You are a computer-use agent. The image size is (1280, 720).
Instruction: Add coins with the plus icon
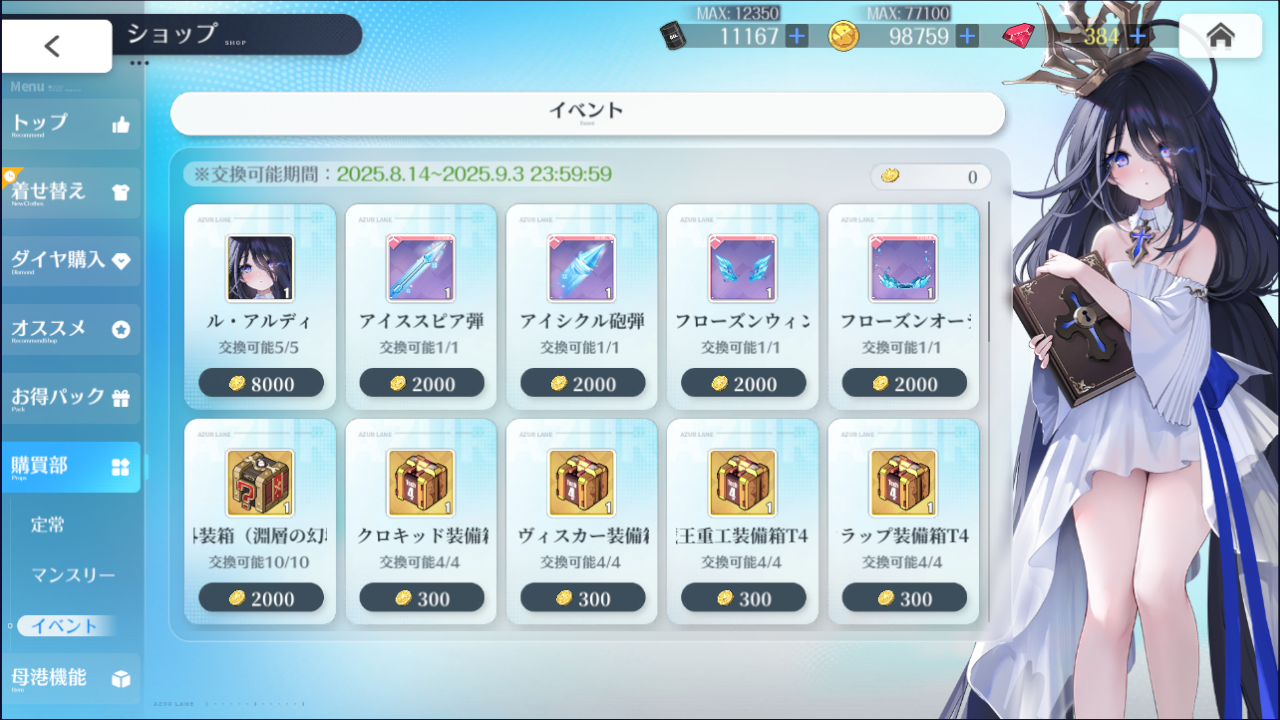[x=967, y=36]
